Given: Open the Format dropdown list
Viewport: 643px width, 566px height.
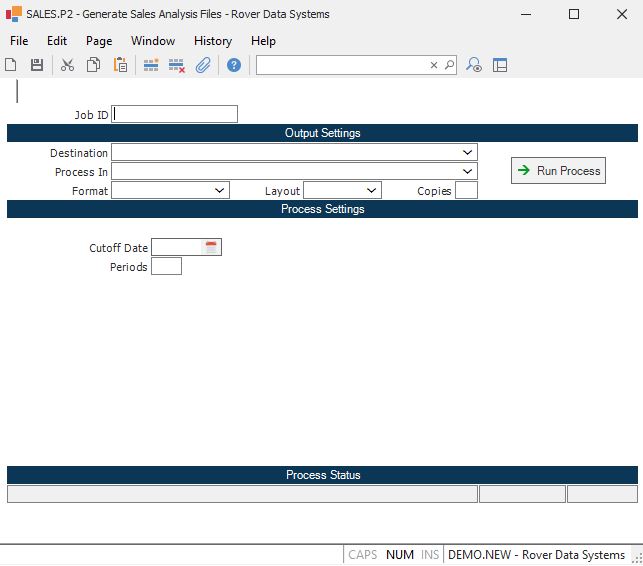Looking at the screenshot, I should coord(220,190).
